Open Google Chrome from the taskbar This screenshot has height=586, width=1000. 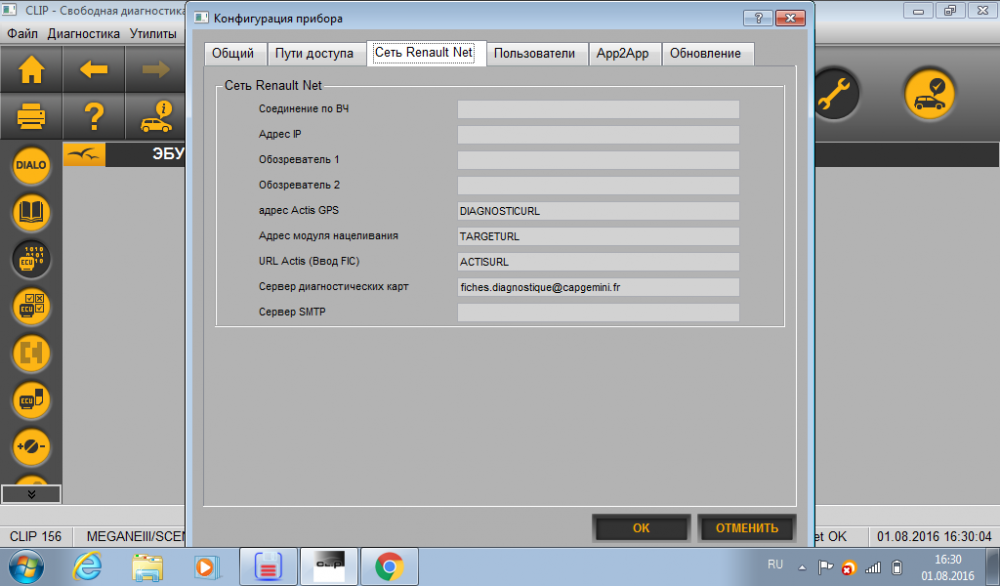coord(389,566)
